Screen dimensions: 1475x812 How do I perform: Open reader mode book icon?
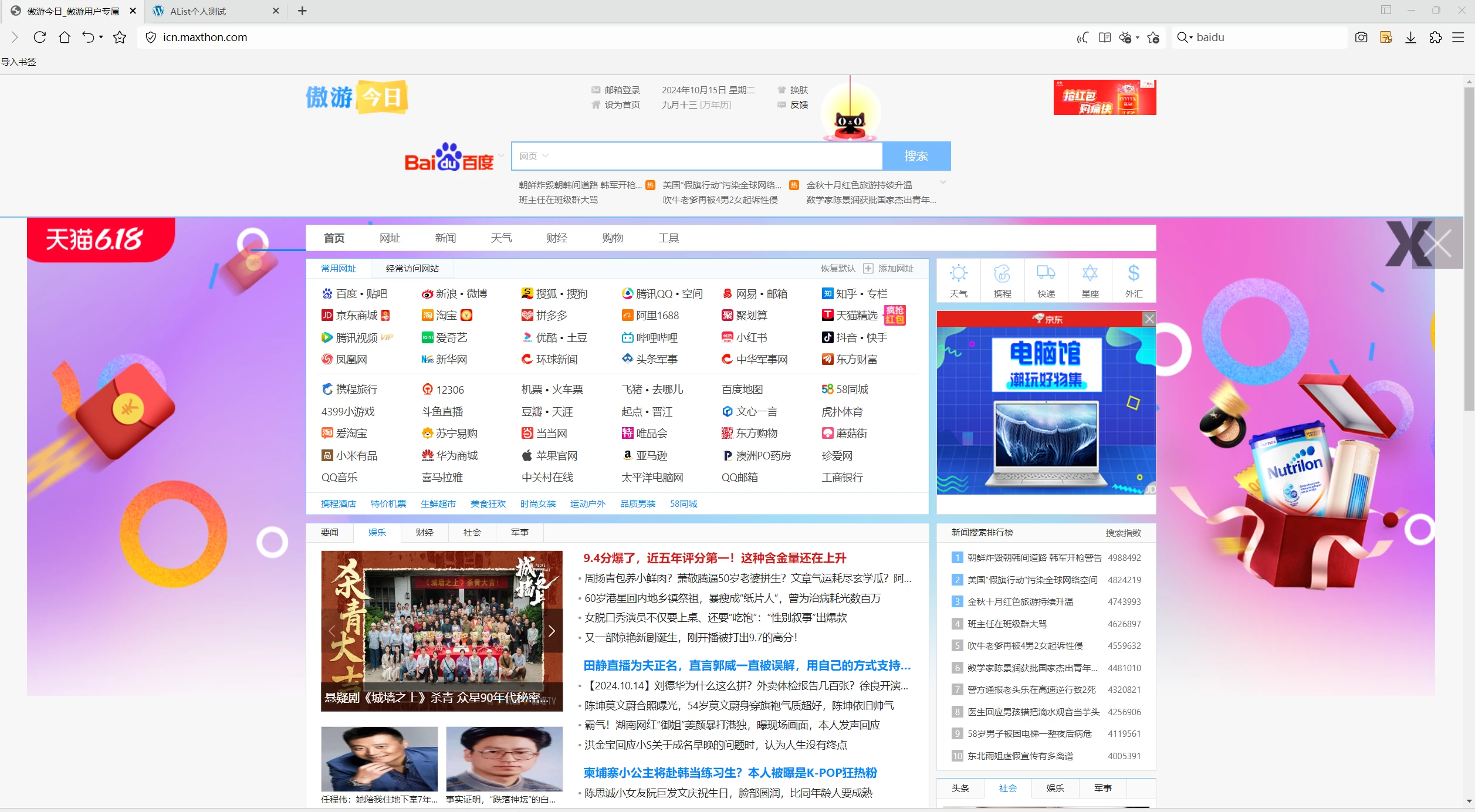1105,38
